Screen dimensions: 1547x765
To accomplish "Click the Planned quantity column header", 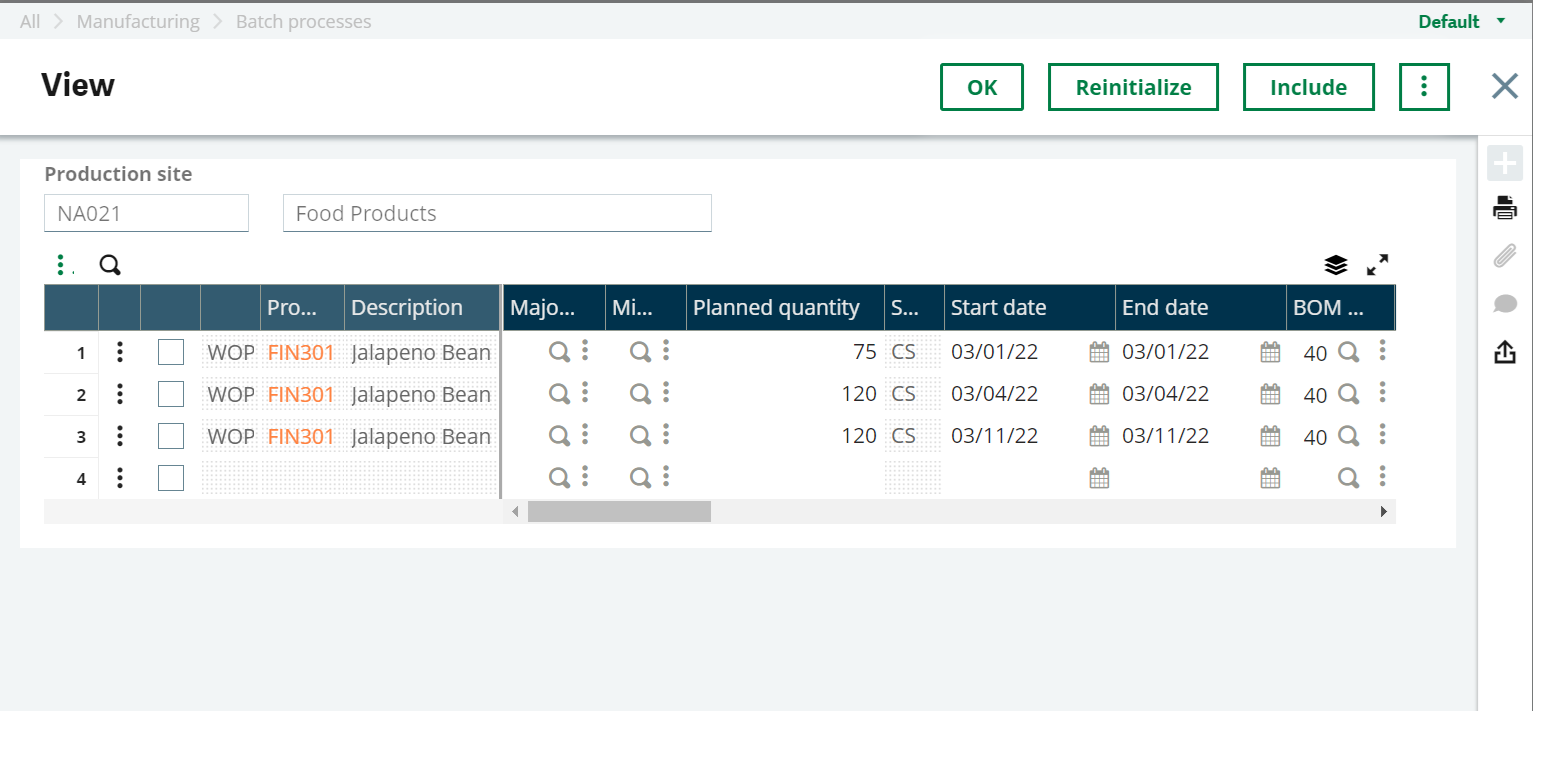I will click(x=785, y=307).
